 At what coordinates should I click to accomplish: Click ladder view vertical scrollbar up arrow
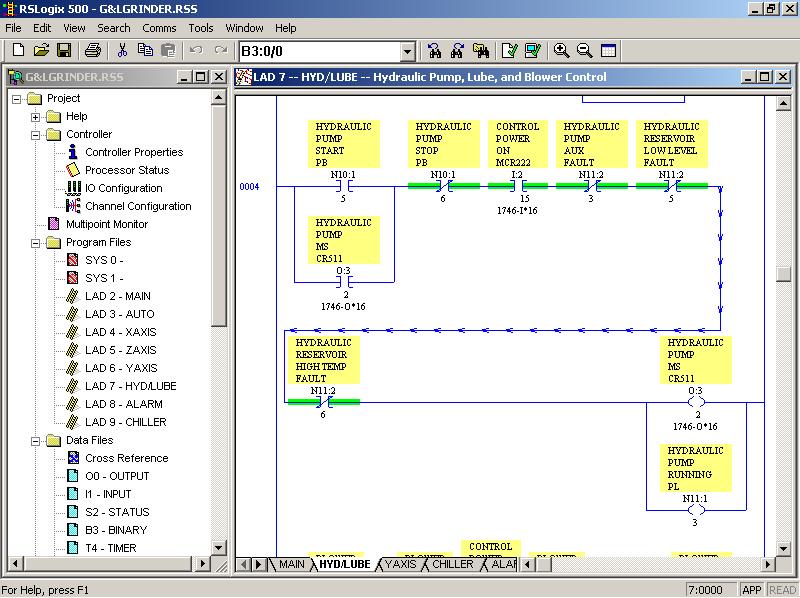tap(783, 104)
